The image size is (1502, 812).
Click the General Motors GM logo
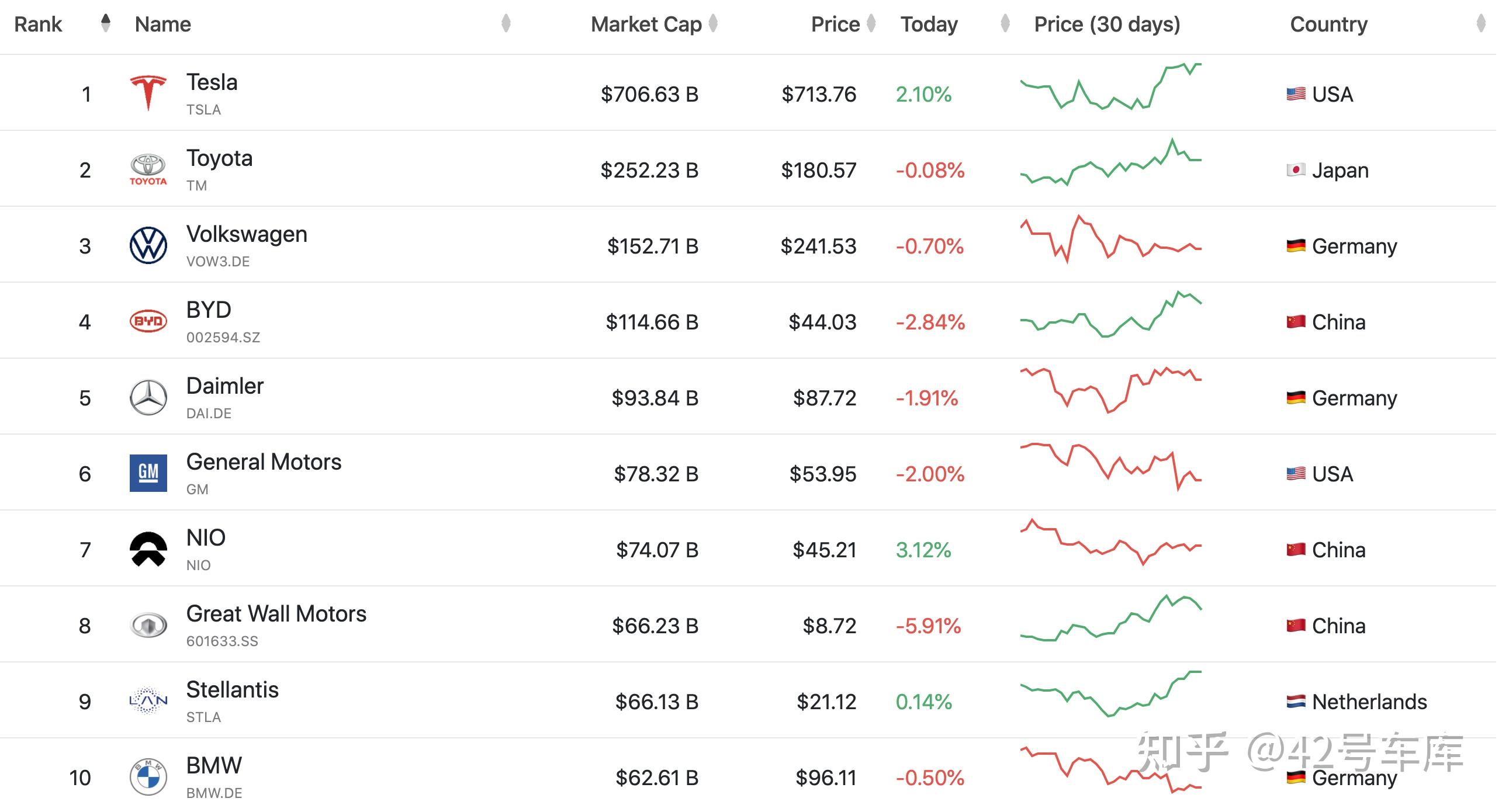pos(148,473)
